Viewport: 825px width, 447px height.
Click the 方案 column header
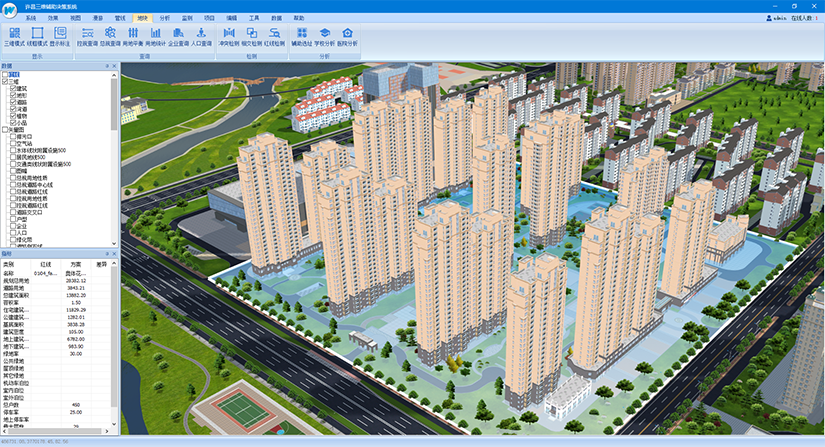coord(74,263)
